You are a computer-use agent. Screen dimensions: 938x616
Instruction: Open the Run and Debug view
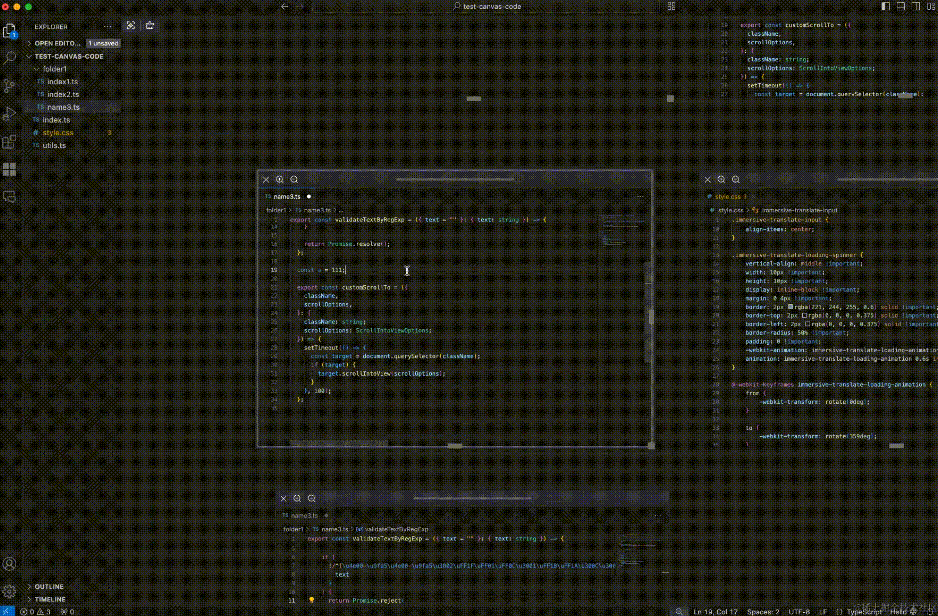10,114
